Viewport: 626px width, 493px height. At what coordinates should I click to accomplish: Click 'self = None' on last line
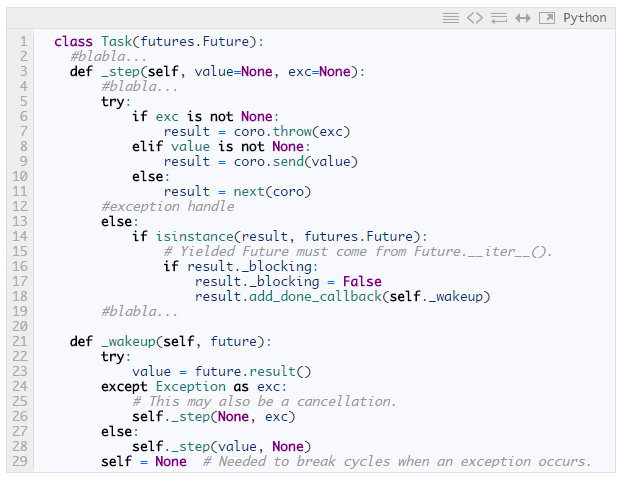[144, 461]
